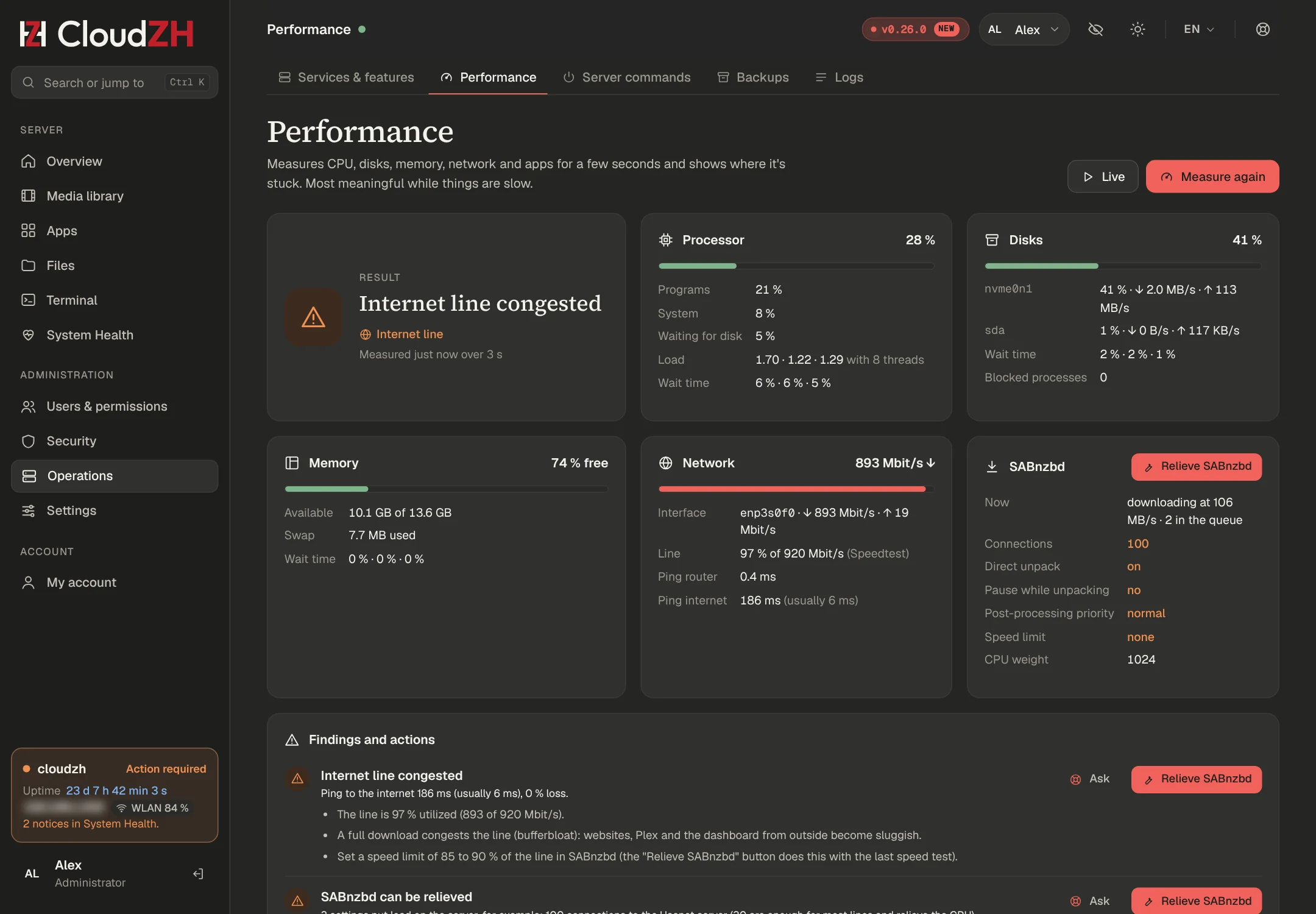Open the Backups tab
Screen dimensions: 1316x914
[752, 77]
